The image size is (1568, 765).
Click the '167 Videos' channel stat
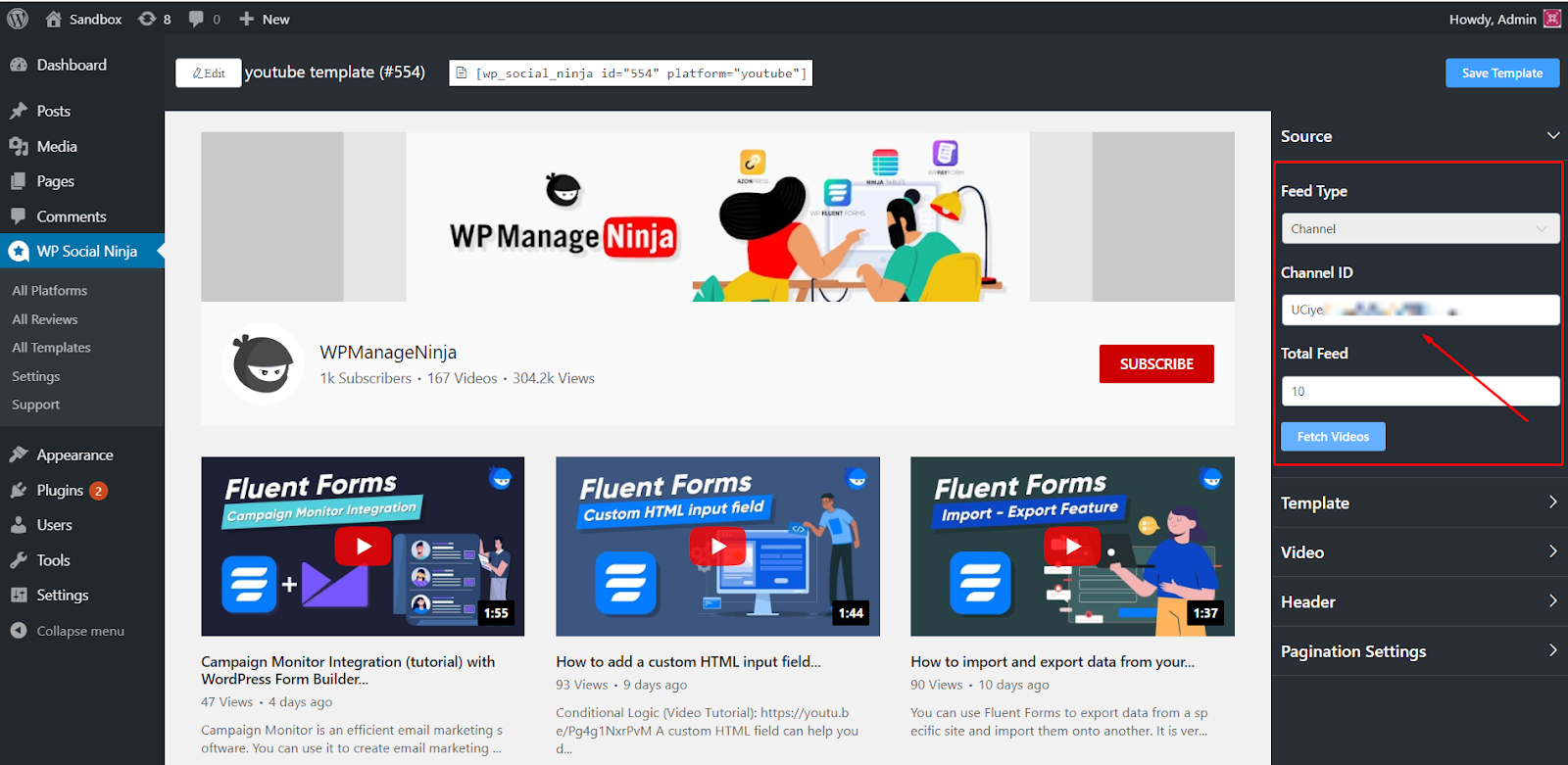point(463,378)
